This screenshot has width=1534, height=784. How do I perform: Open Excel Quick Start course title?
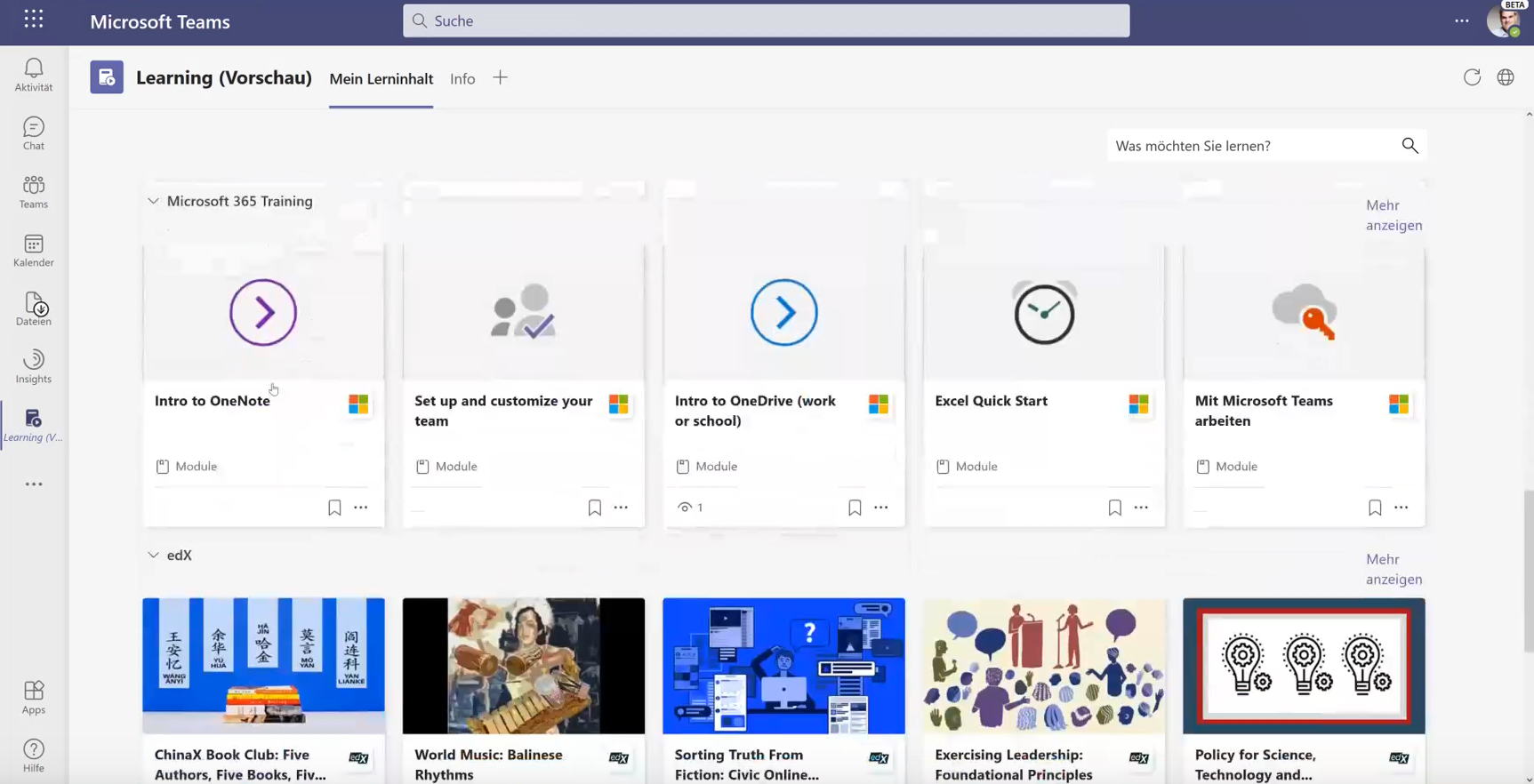coord(992,401)
